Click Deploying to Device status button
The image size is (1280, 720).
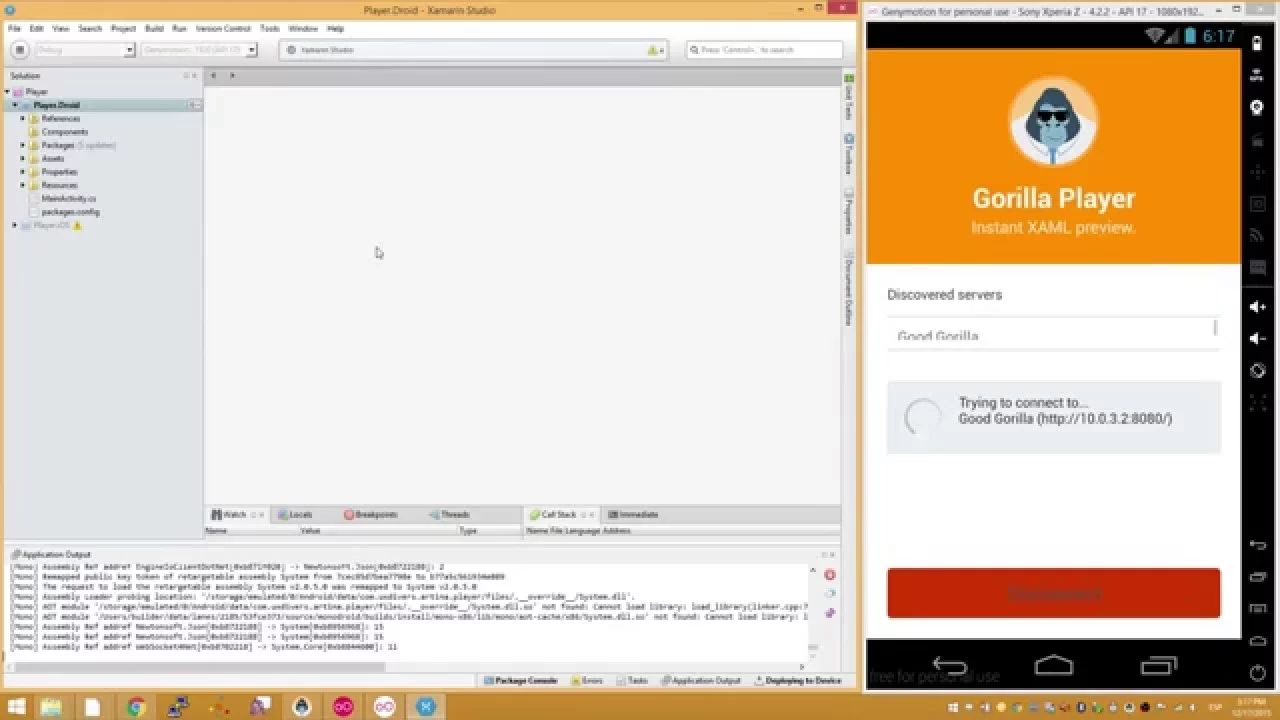tap(798, 681)
